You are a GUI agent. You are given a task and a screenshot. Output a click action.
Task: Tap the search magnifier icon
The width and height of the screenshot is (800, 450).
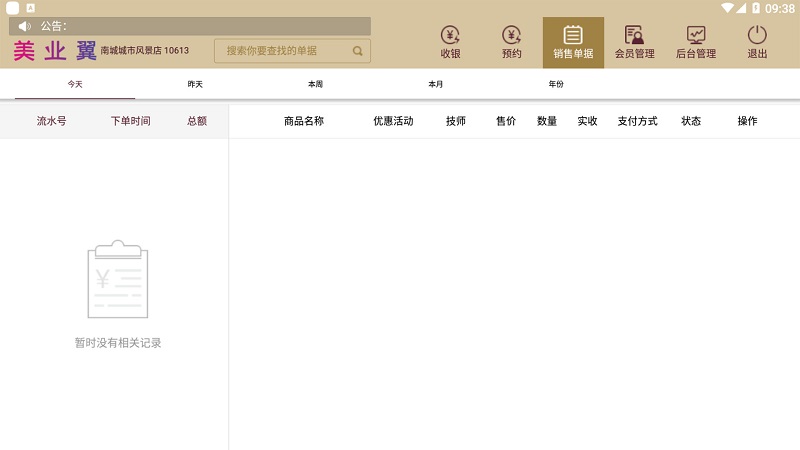[x=358, y=51]
